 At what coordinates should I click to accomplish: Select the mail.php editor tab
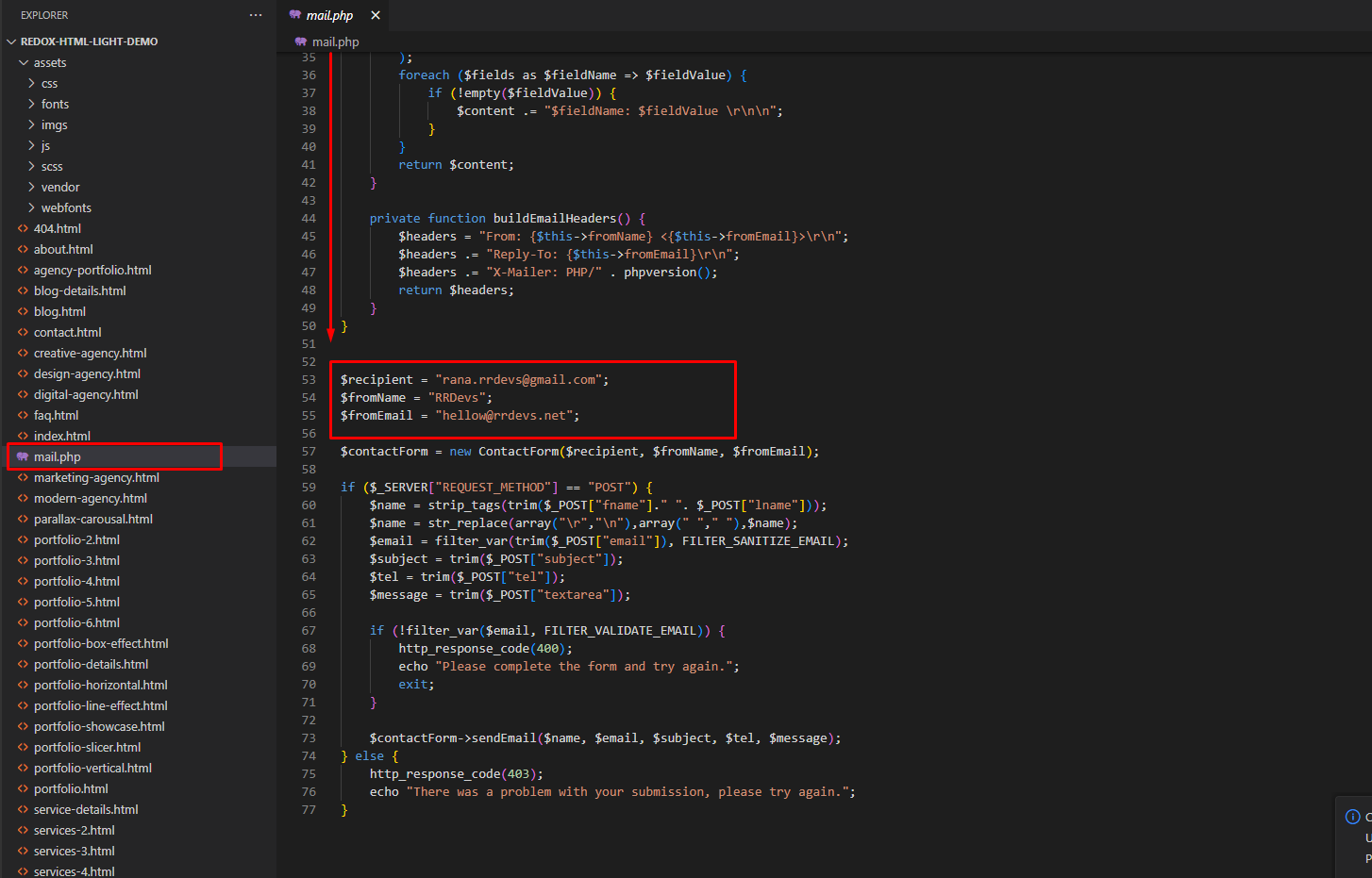point(329,15)
